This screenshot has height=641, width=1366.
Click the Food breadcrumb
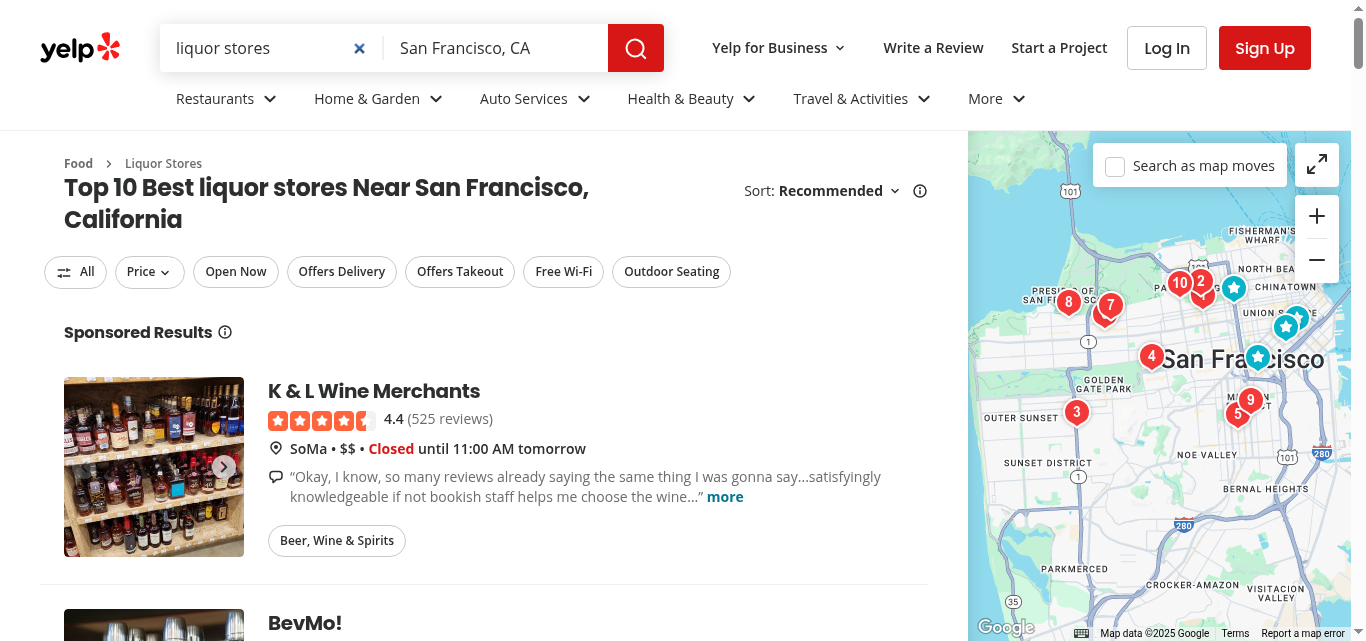click(x=78, y=163)
